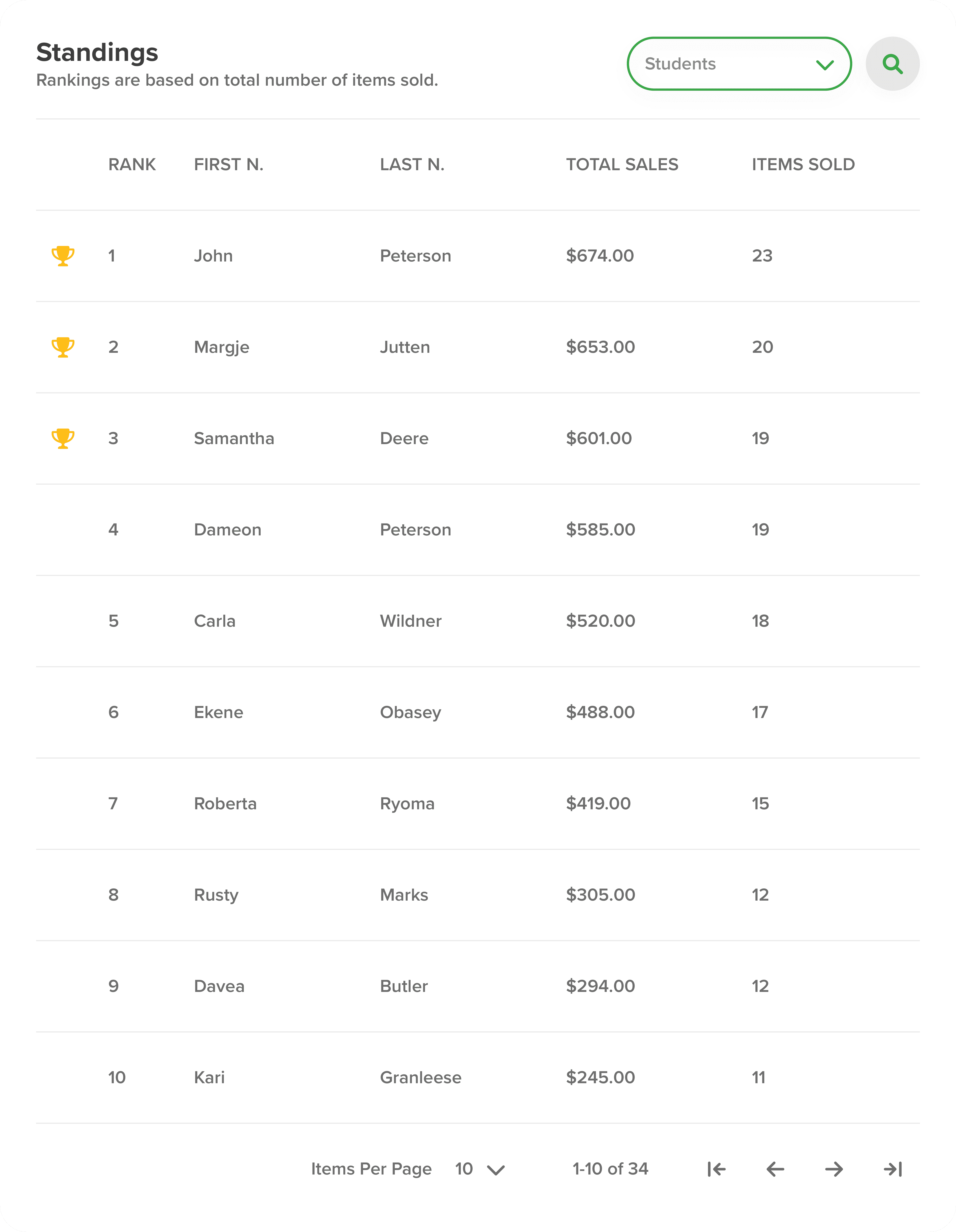
Task: Open the Students dropdown
Action: 739,64
